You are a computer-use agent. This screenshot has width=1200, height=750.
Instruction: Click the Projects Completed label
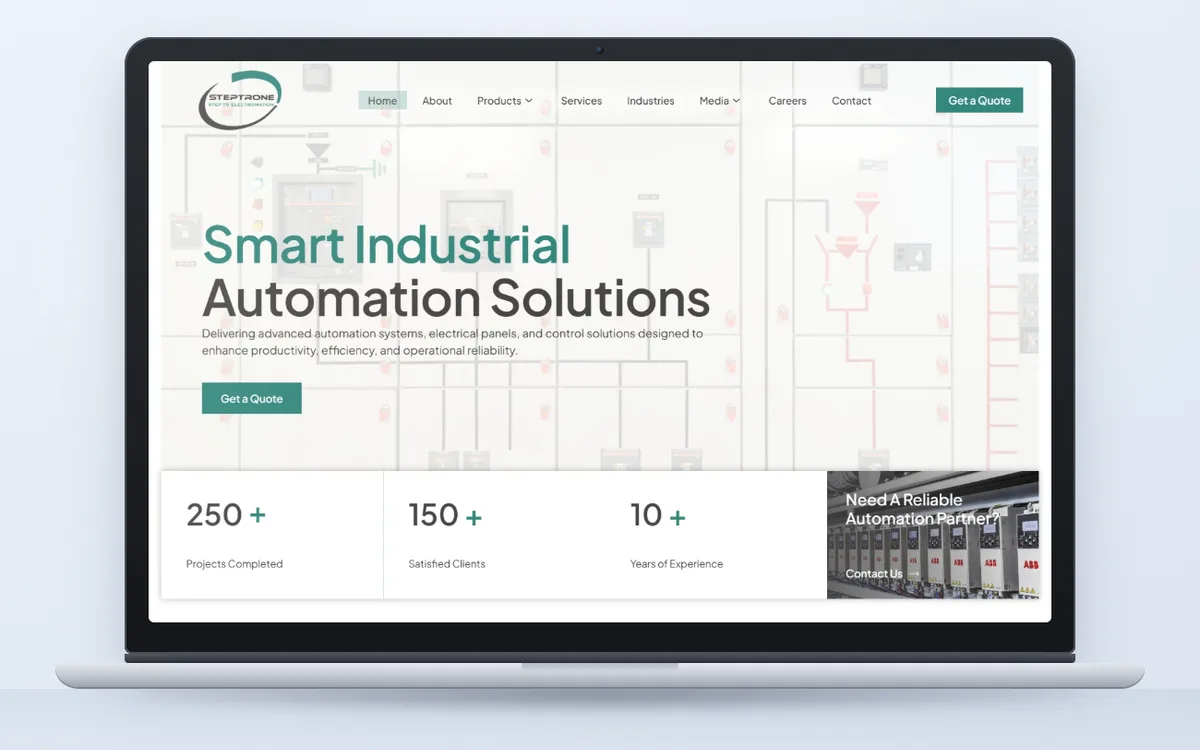tap(234, 564)
